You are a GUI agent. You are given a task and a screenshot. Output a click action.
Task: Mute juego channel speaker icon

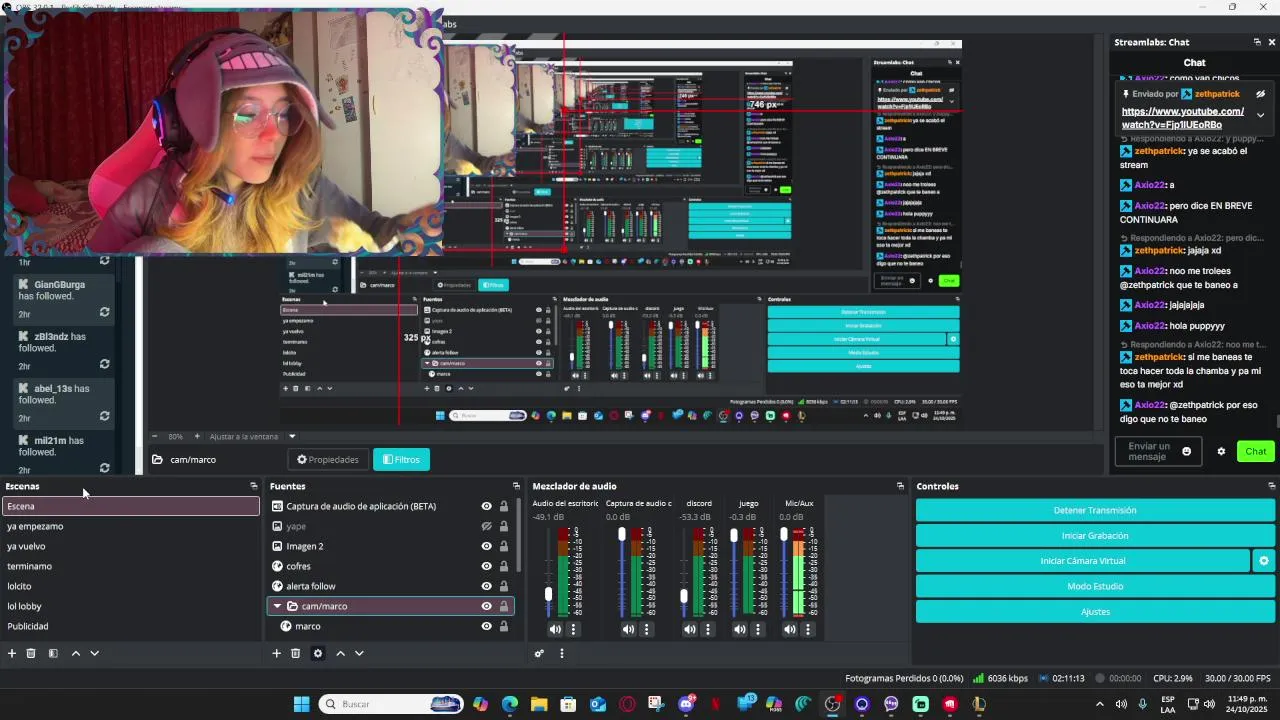tap(740, 629)
